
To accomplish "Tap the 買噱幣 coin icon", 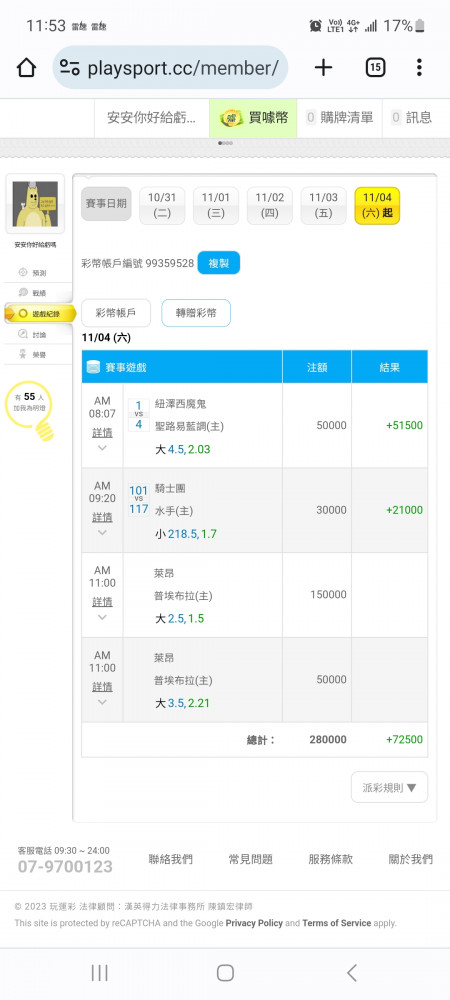I will 231,118.
